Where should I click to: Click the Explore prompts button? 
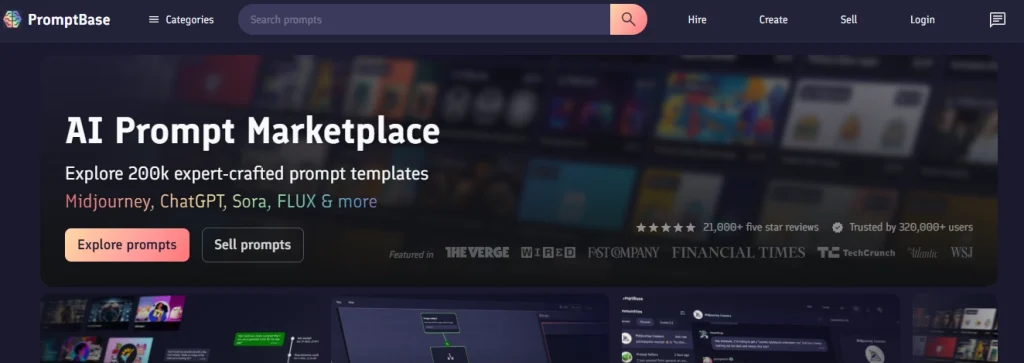127,245
